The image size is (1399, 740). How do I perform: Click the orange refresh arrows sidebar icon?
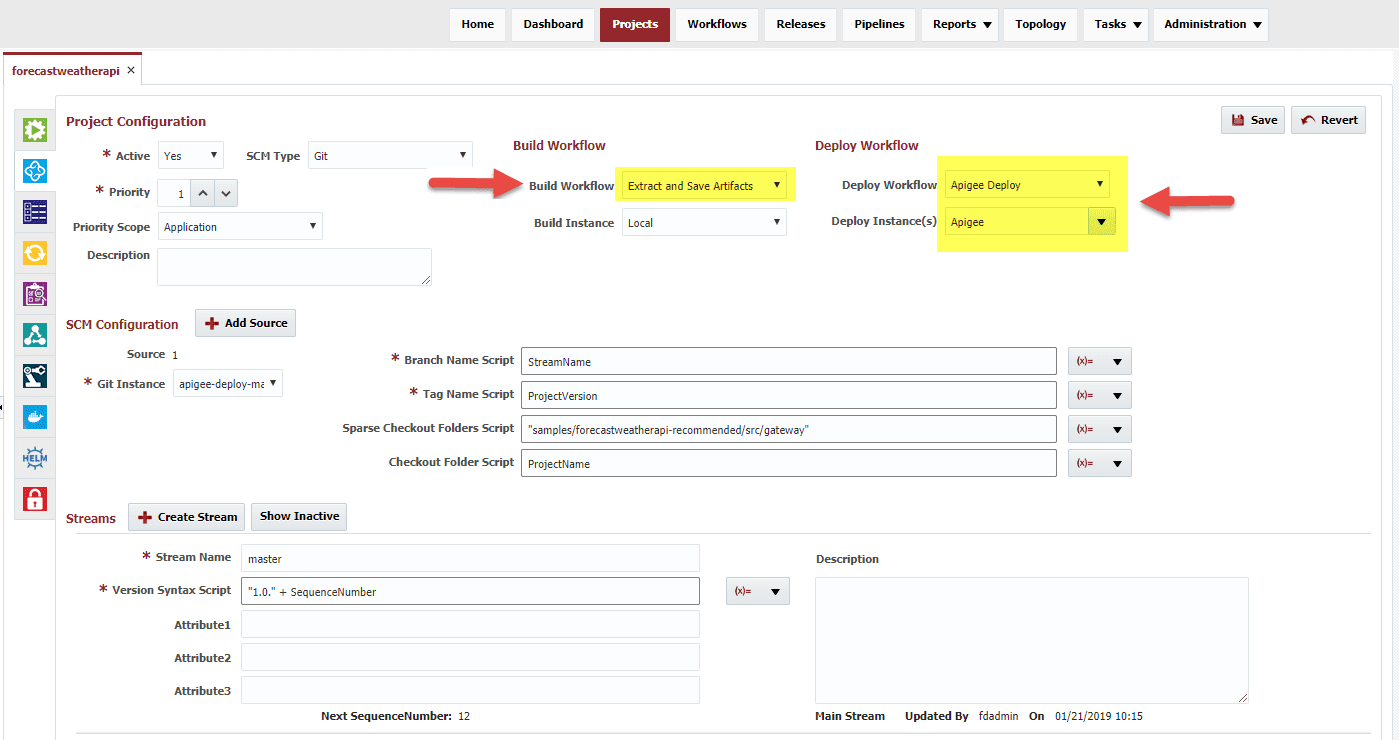(x=35, y=253)
